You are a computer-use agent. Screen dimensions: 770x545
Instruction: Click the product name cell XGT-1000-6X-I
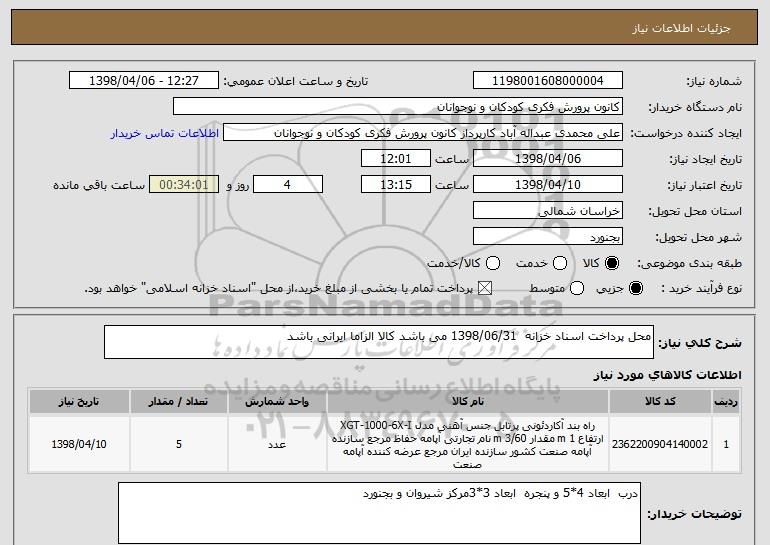pyautogui.click(x=468, y=444)
